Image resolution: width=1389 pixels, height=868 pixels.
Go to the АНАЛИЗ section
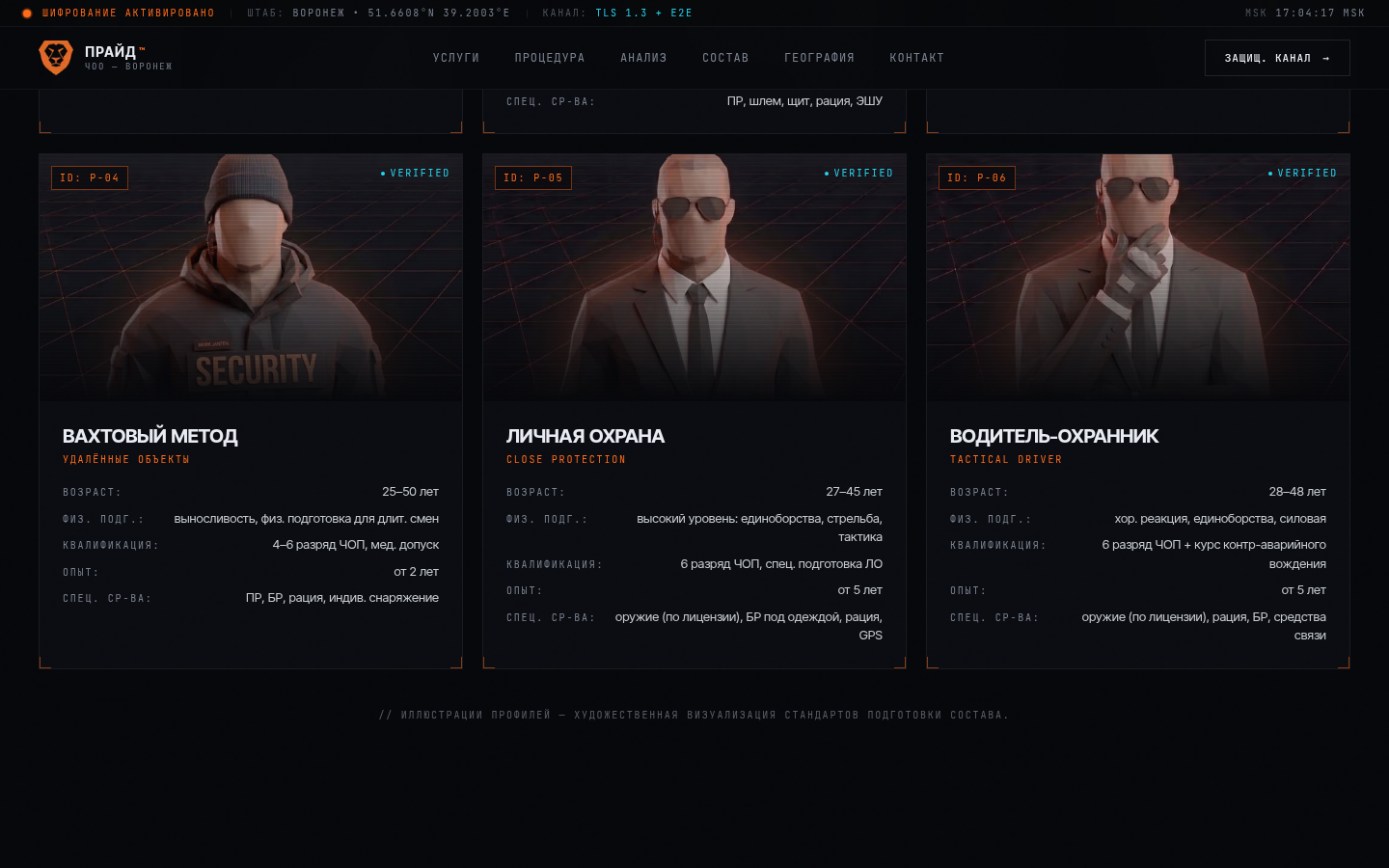tap(643, 58)
